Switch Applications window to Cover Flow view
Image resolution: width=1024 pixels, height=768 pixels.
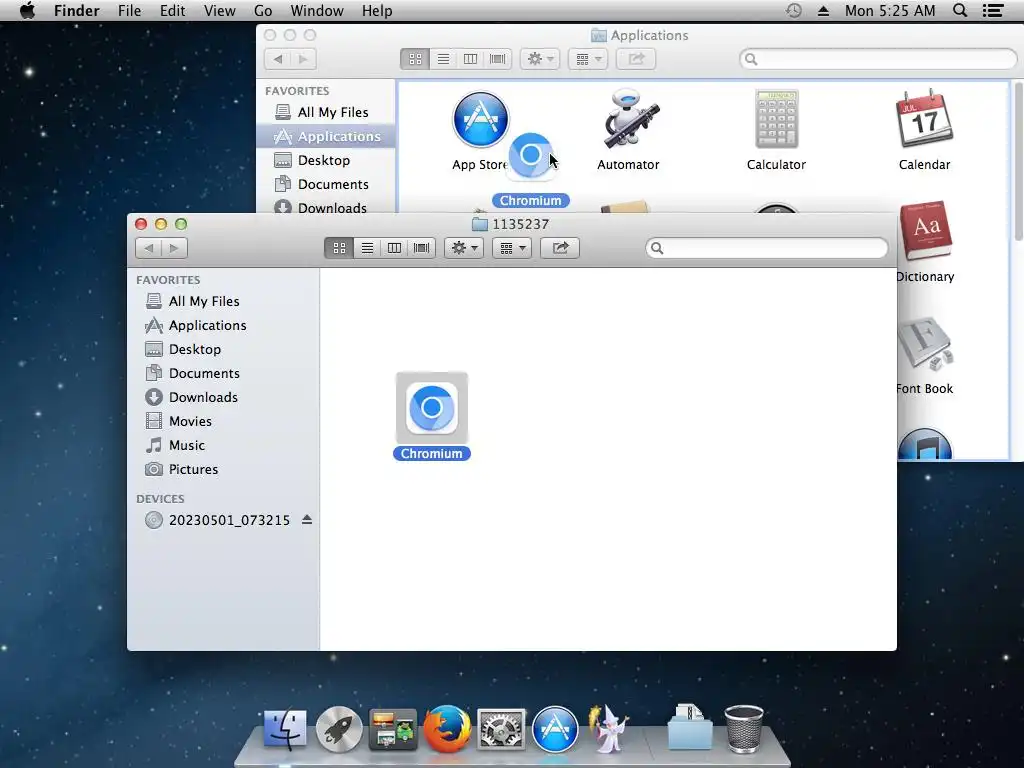498,59
